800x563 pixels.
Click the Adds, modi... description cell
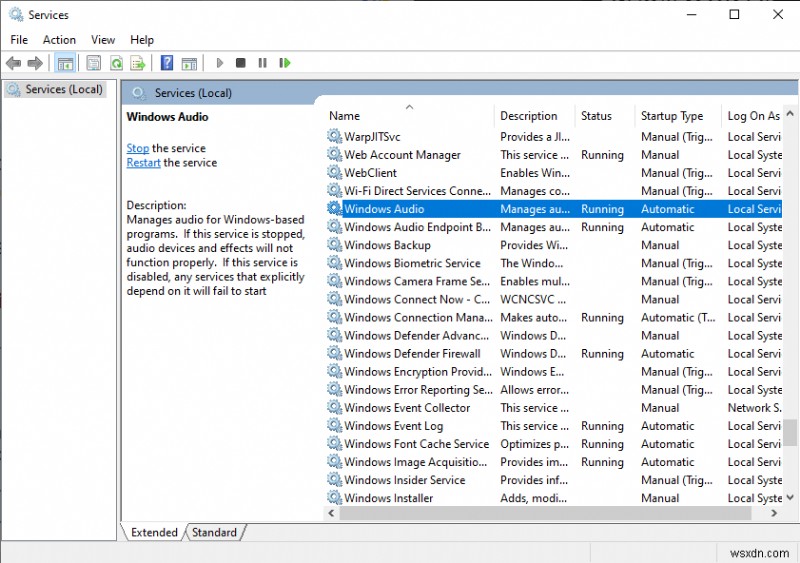(533, 498)
